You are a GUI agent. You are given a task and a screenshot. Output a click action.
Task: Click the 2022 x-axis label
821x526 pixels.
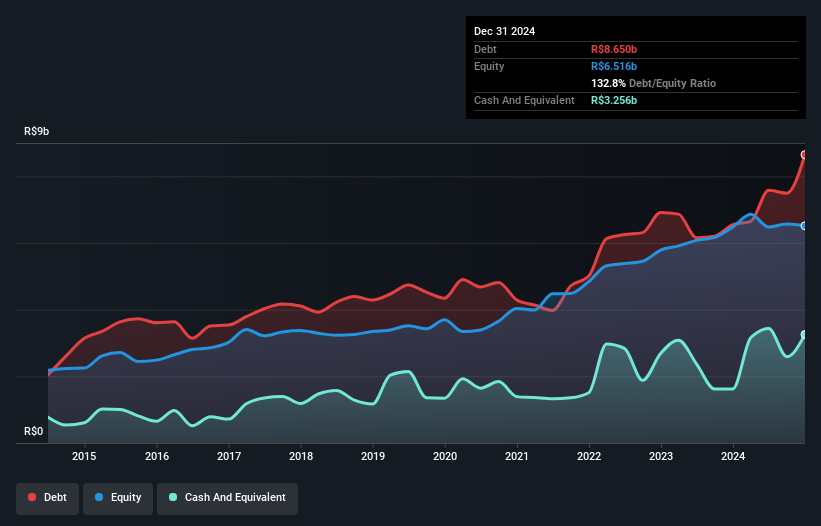tap(589, 456)
